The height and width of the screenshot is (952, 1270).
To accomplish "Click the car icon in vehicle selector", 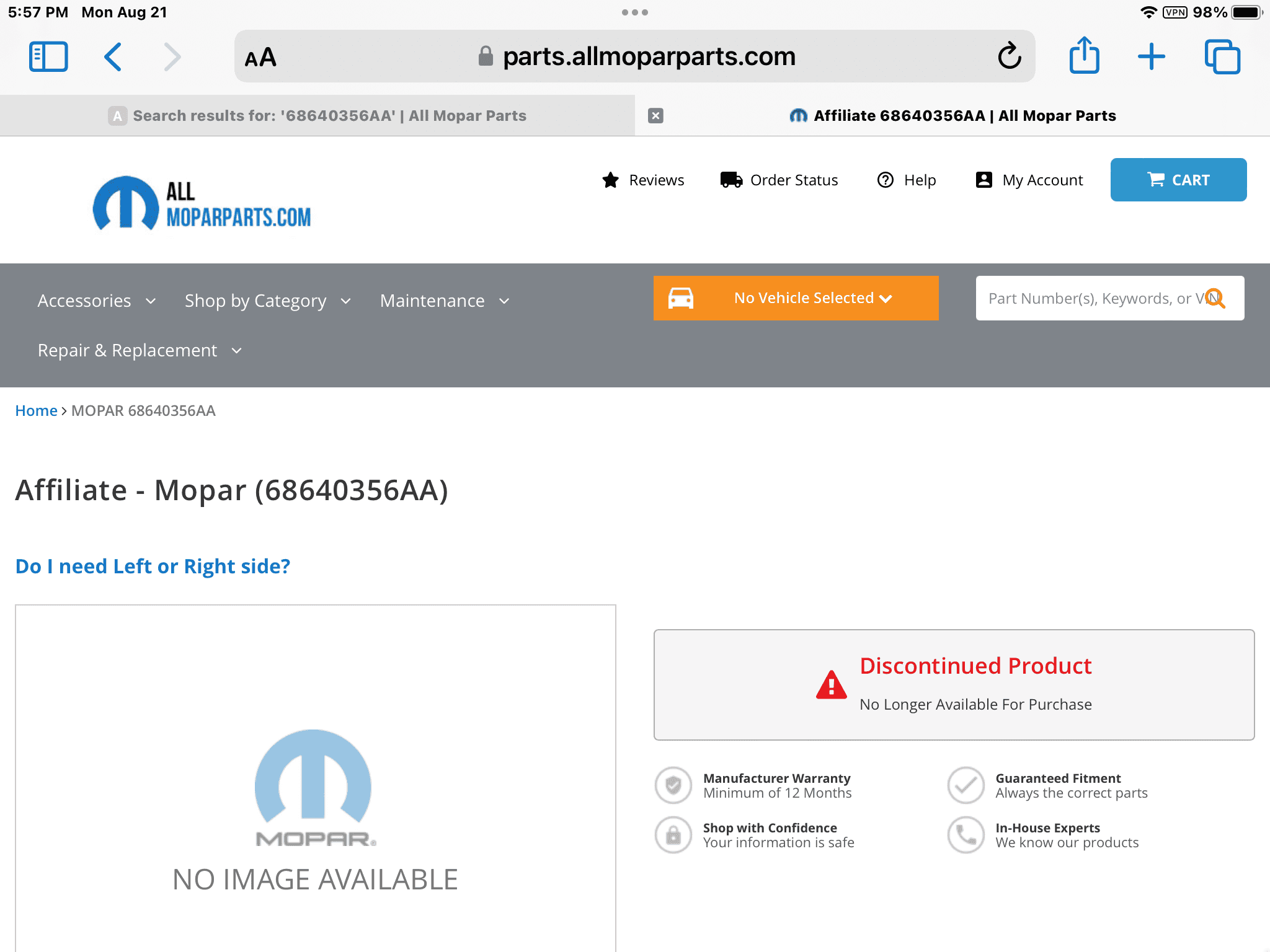I will point(680,298).
